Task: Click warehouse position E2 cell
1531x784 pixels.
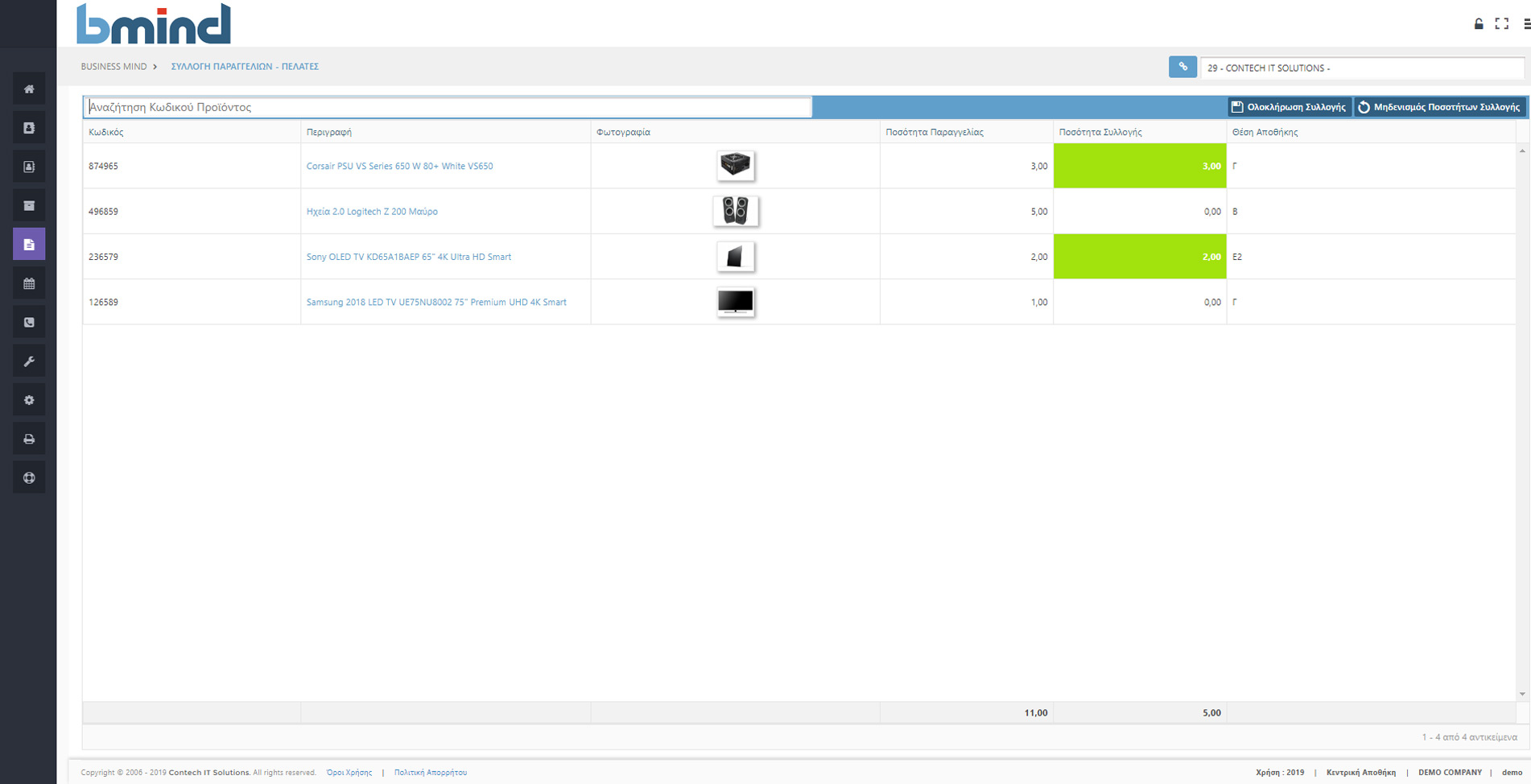Action: [1371, 257]
